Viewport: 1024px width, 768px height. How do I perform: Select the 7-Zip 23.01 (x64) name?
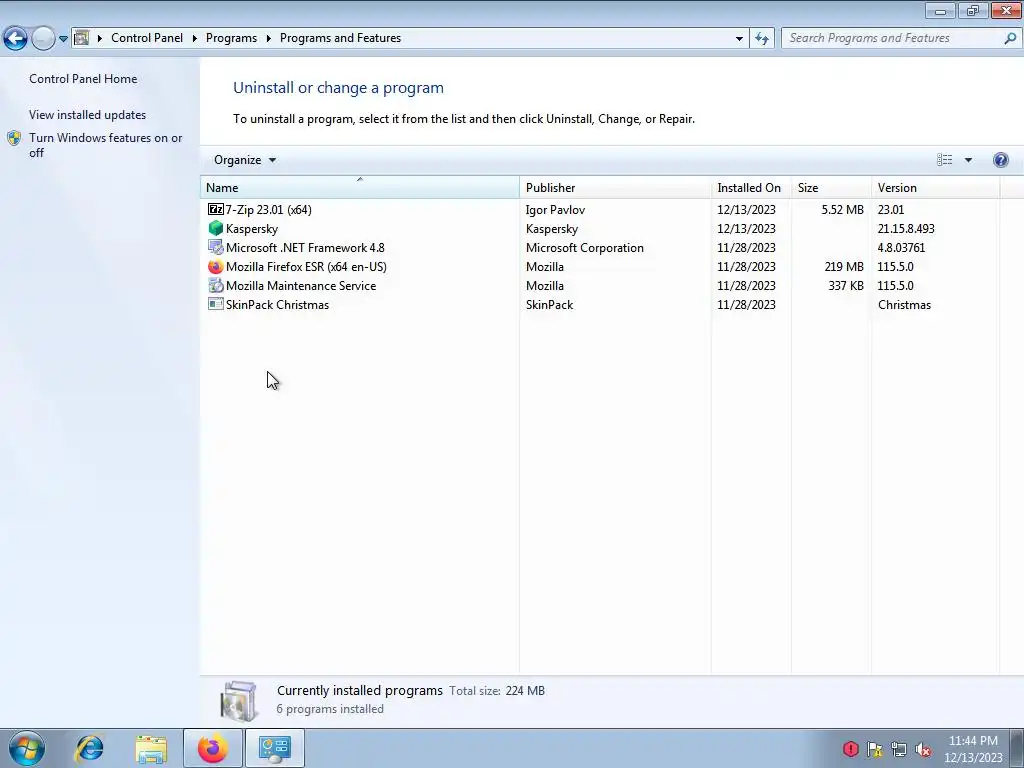[x=268, y=210]
